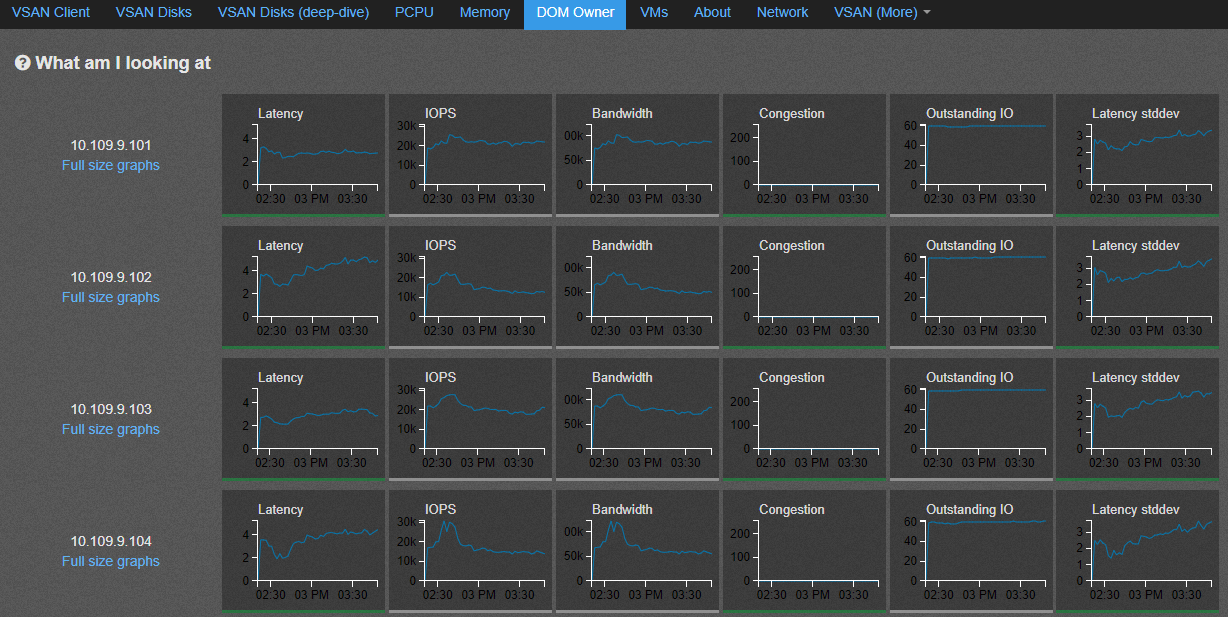This screenshot has width=1228, height=617.
Task: Open the About tab
Action: [x=712, y=13]
